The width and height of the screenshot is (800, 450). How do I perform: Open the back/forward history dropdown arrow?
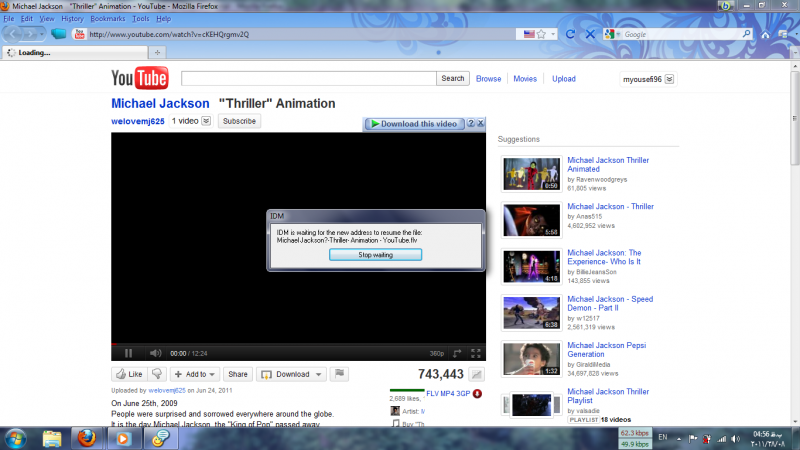[x=41, y=34]
